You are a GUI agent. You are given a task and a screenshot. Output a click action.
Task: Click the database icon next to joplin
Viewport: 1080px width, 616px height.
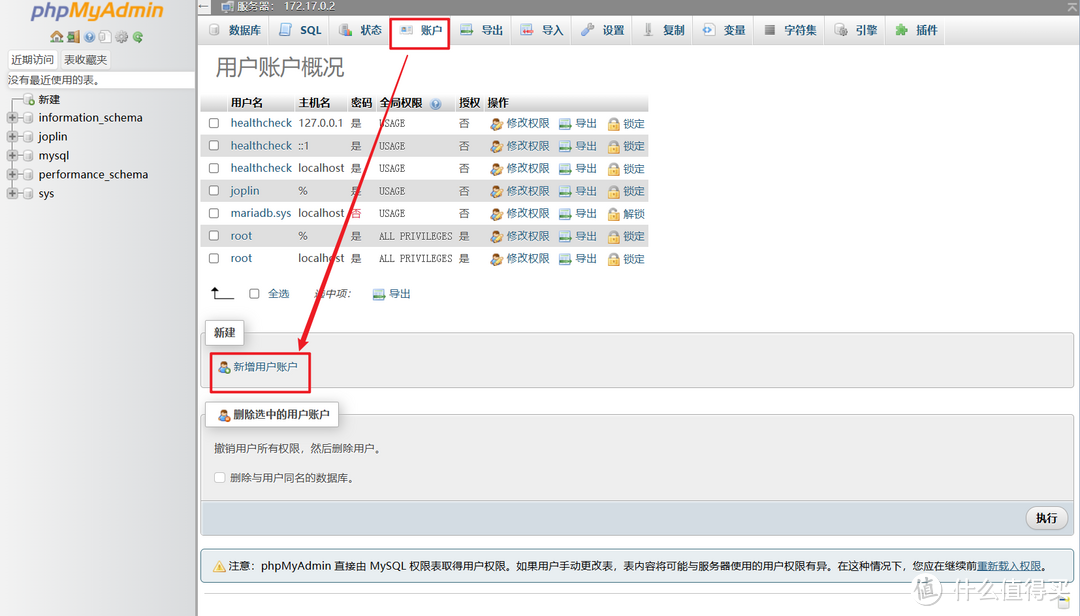(x=28, y=137)
